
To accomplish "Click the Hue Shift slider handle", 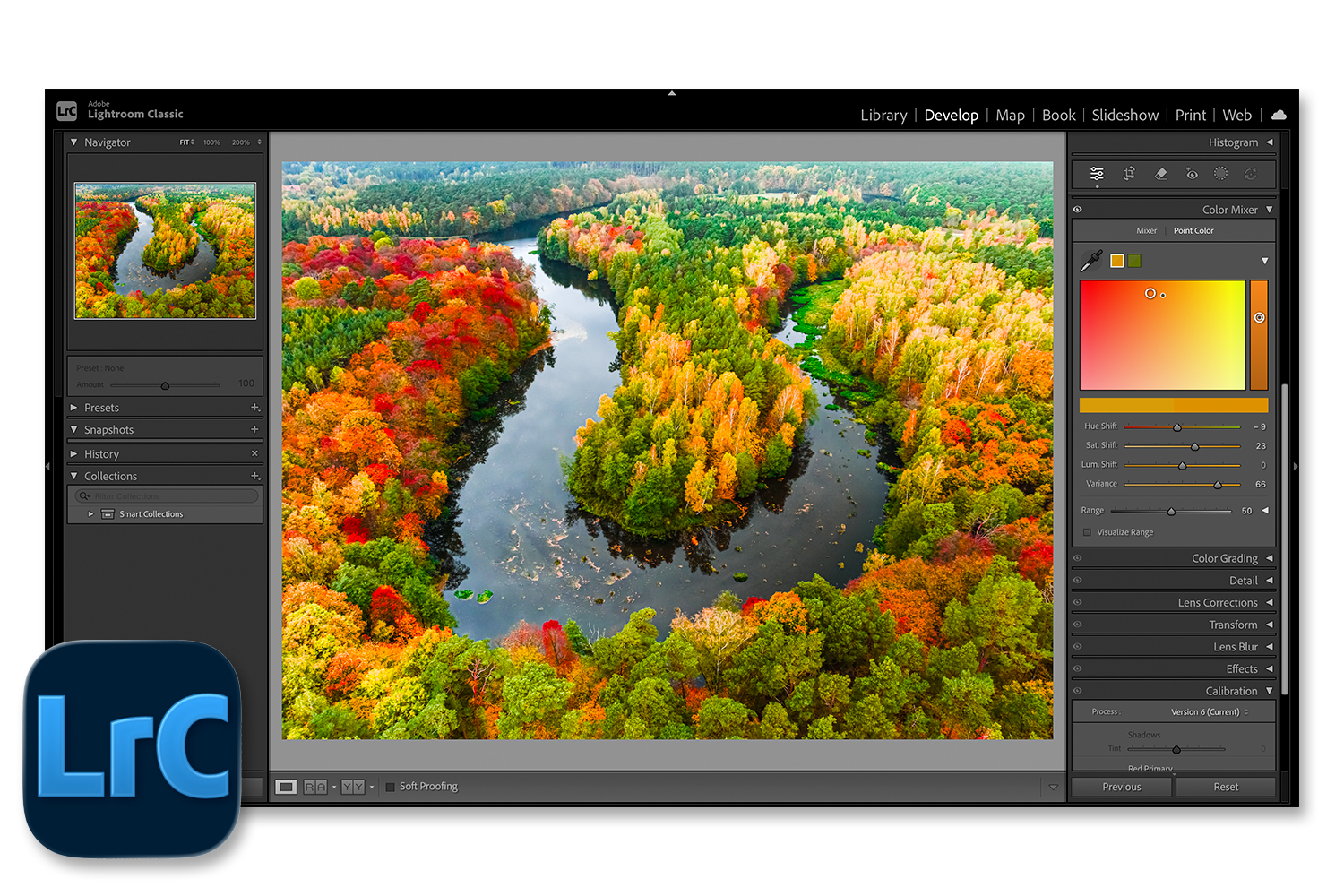I will pyautogui.click(x=1177, y=427).
